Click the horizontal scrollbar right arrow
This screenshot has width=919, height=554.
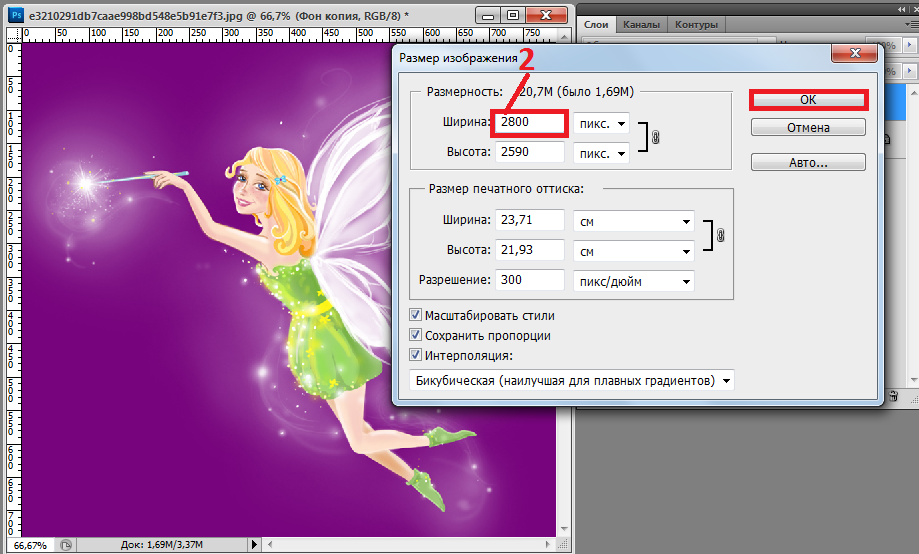[x=548, y=545]
